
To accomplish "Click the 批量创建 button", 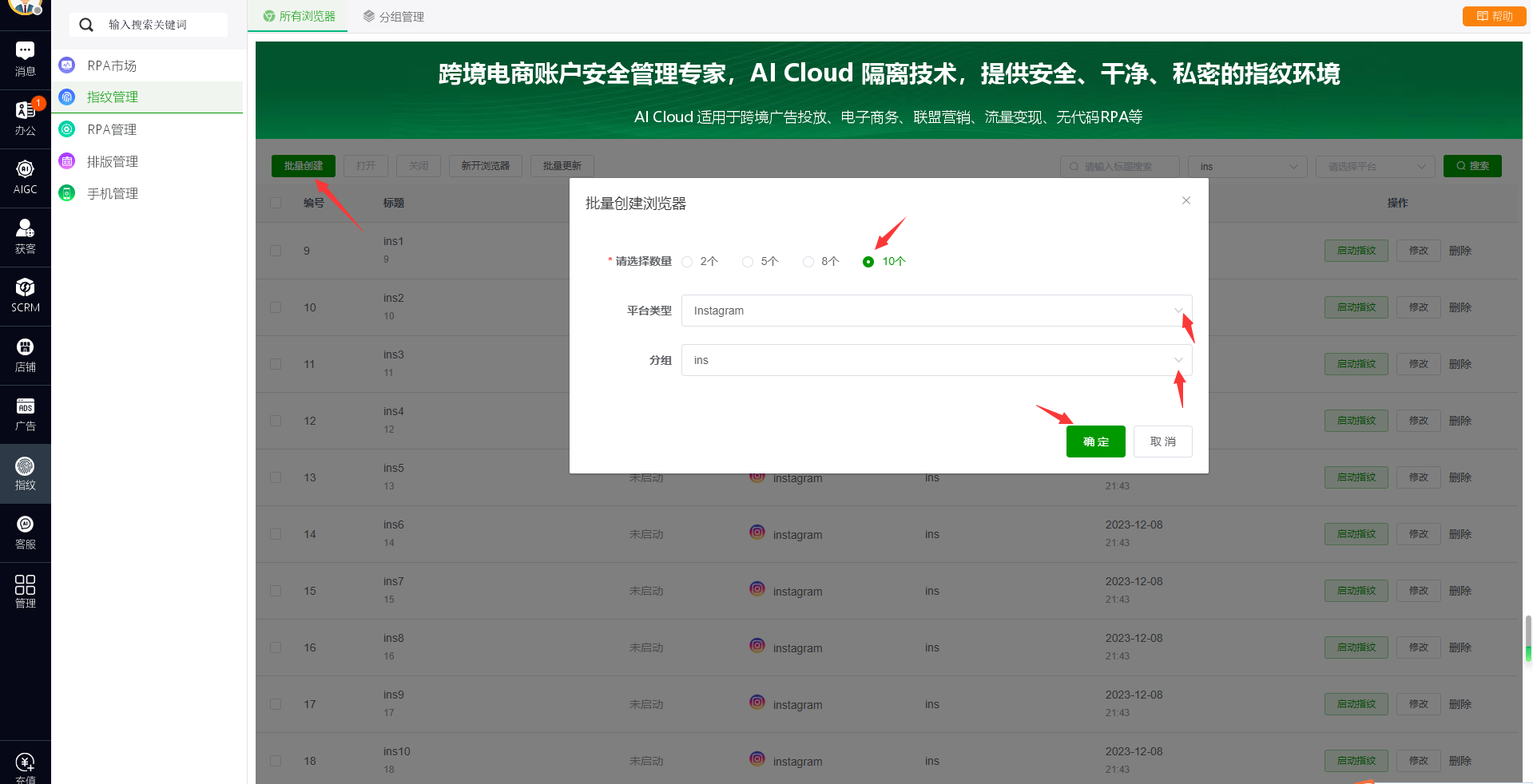I will (x=304, y=165).
